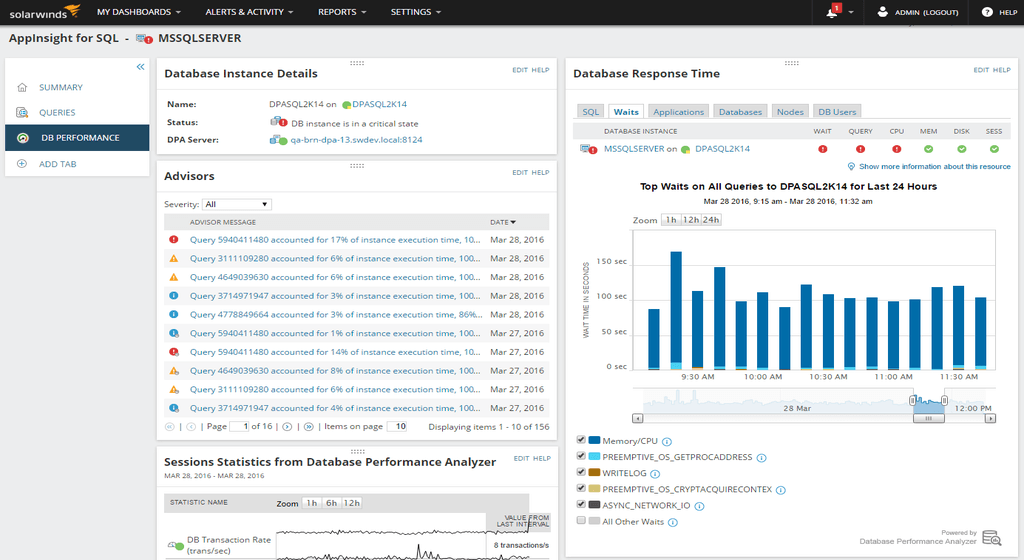Click the chart navigator scrollbar handle

[x=928, y=418]
